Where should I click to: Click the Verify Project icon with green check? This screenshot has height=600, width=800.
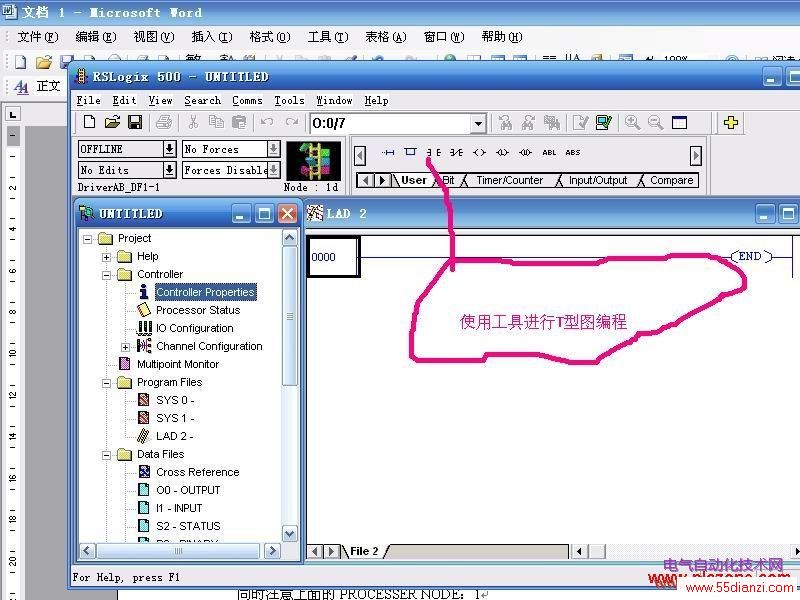pyautogui.click(x=604, y=122)
